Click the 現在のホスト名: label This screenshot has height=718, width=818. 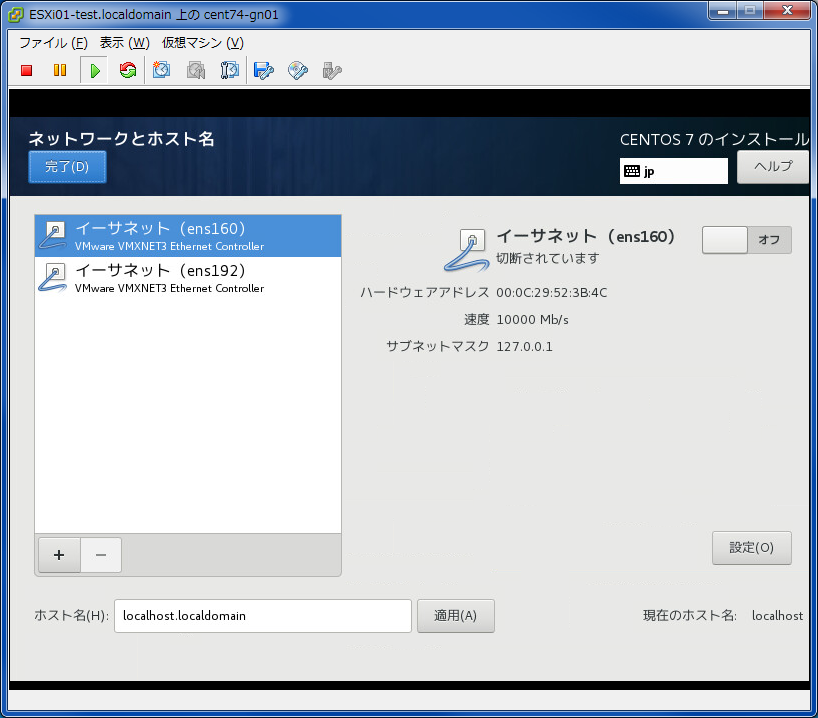pos(690,616)
